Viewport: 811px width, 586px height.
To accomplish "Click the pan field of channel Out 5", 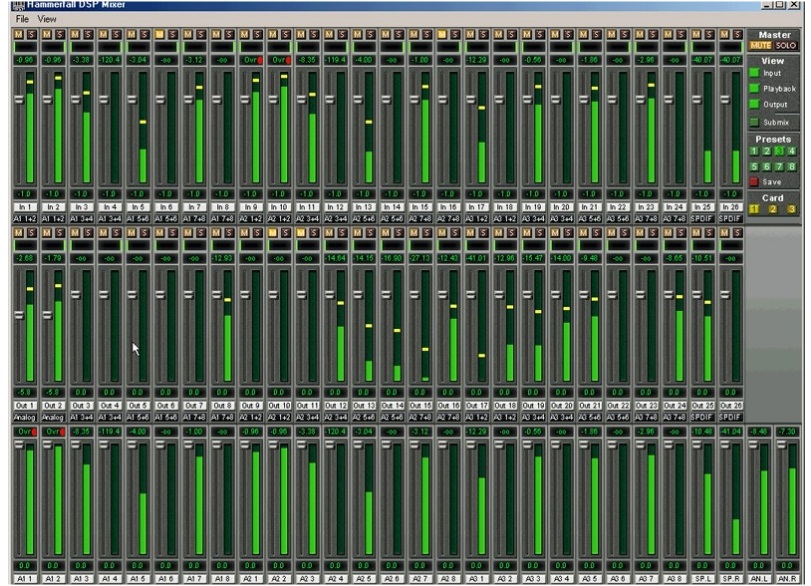I will point(138,246).
